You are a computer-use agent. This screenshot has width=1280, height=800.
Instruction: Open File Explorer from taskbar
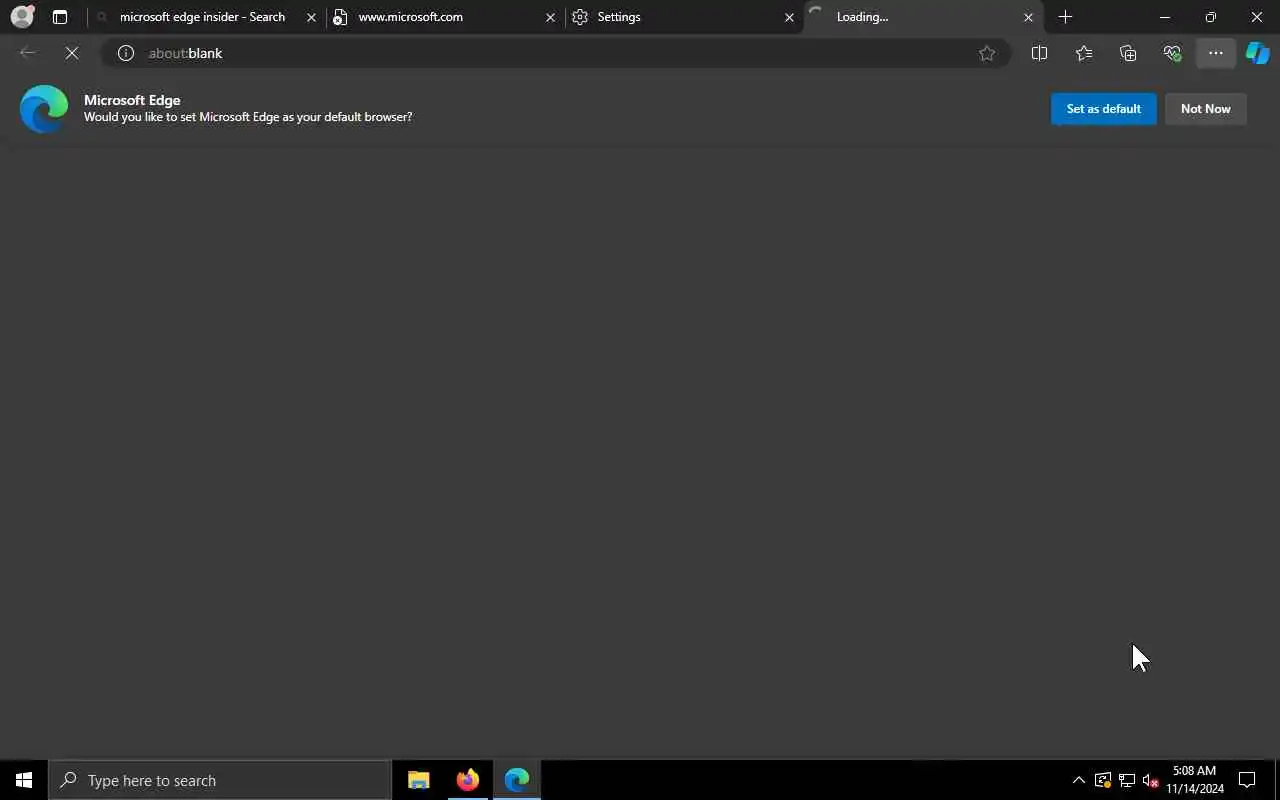[419, 780]
